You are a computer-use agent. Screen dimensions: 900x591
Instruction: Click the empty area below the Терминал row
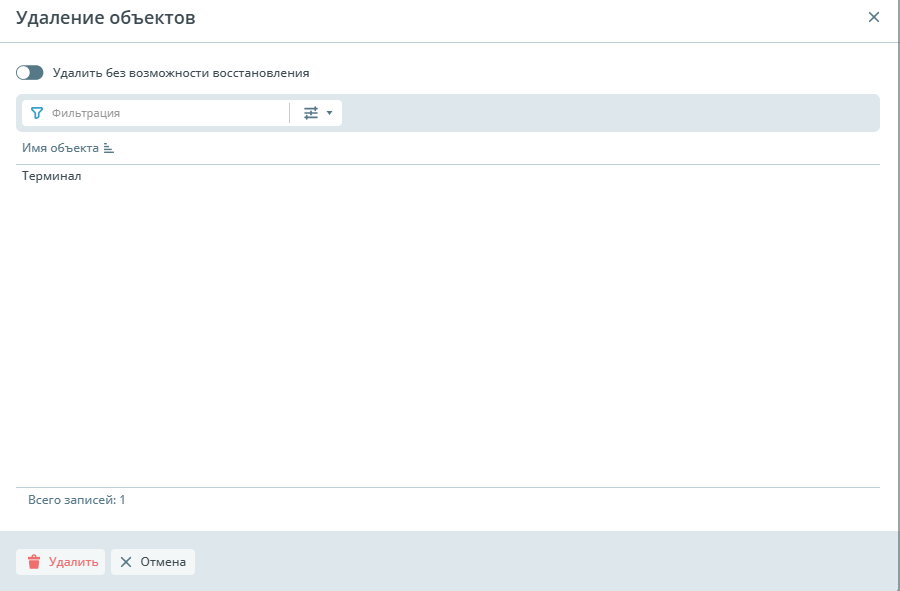(448, 330)
